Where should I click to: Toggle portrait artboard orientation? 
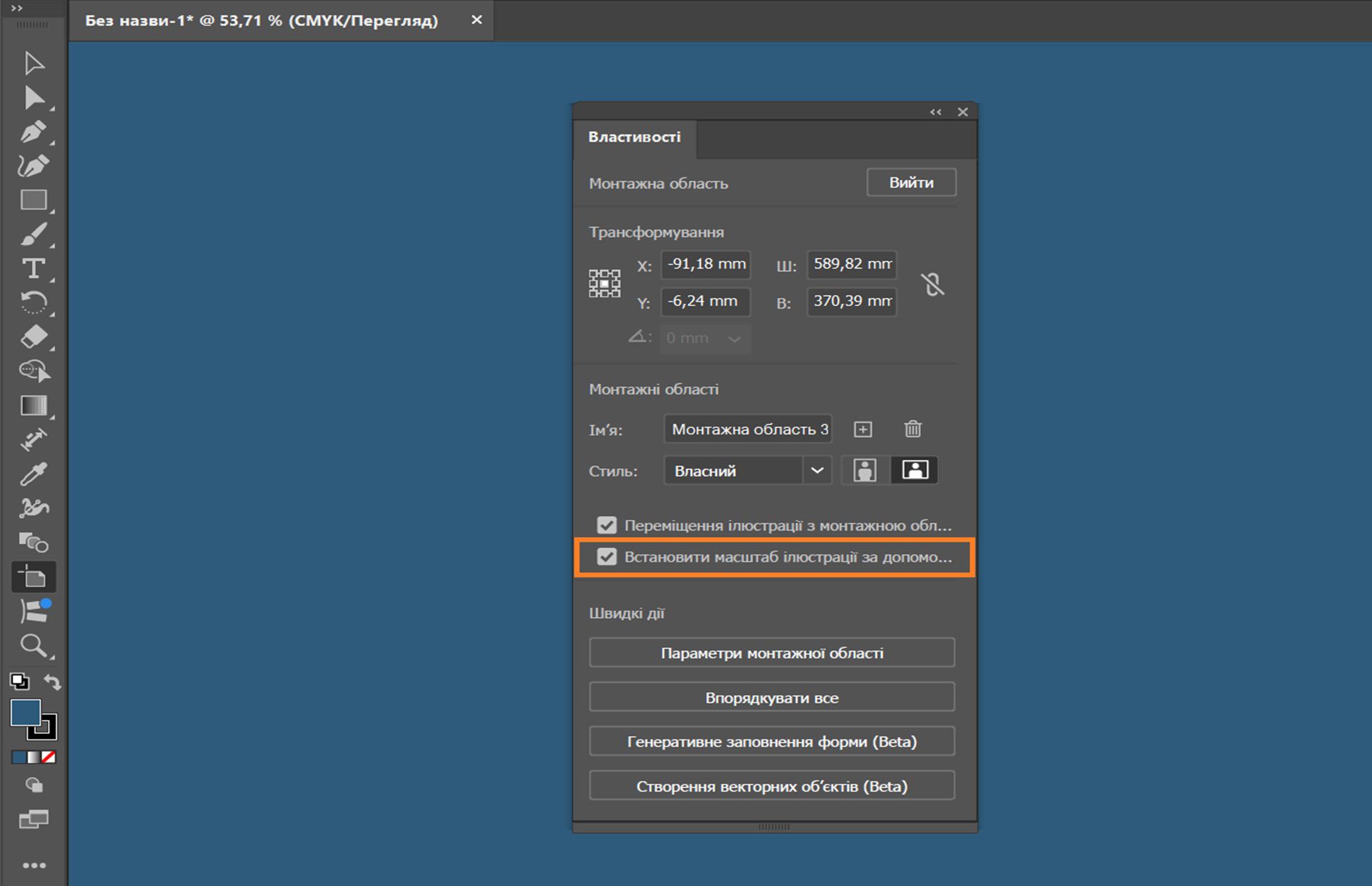coord(865,469)
